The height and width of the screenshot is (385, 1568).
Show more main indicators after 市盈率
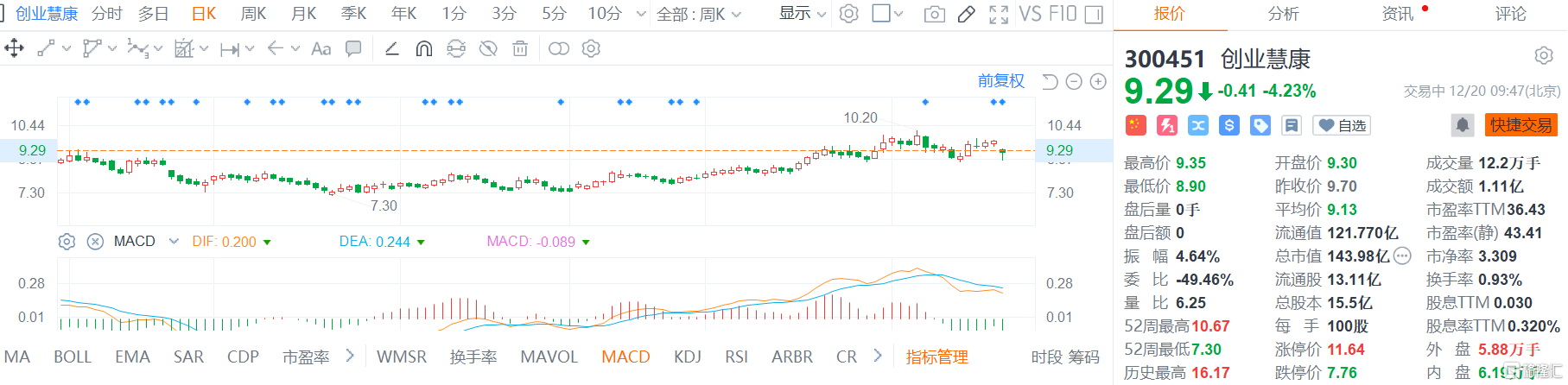350,356
